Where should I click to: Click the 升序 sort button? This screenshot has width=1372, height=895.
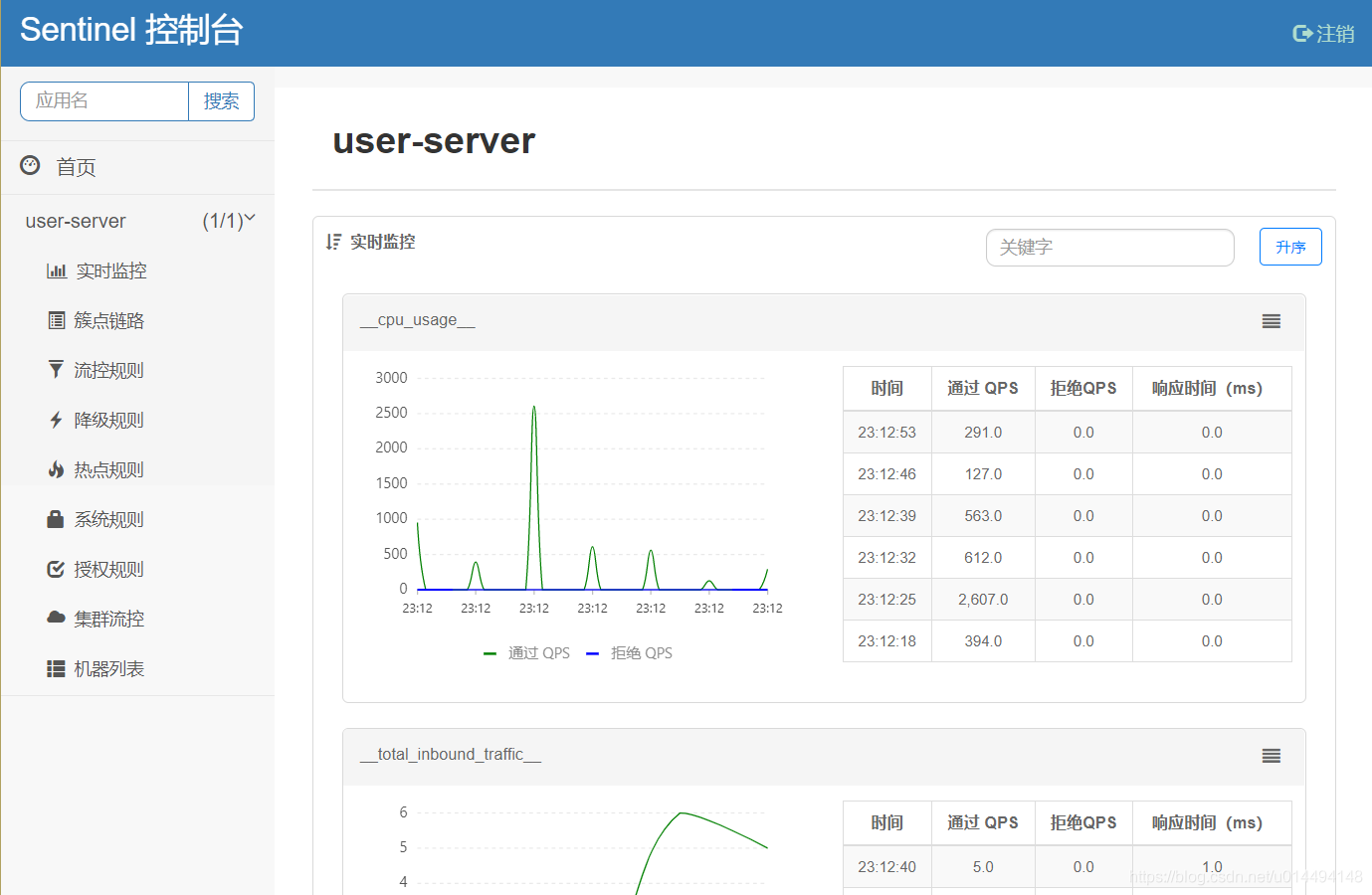pos(1290,247)
